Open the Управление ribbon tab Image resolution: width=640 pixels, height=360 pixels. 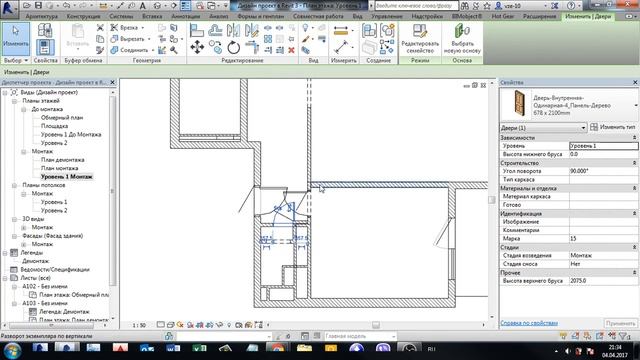(387, 16)
